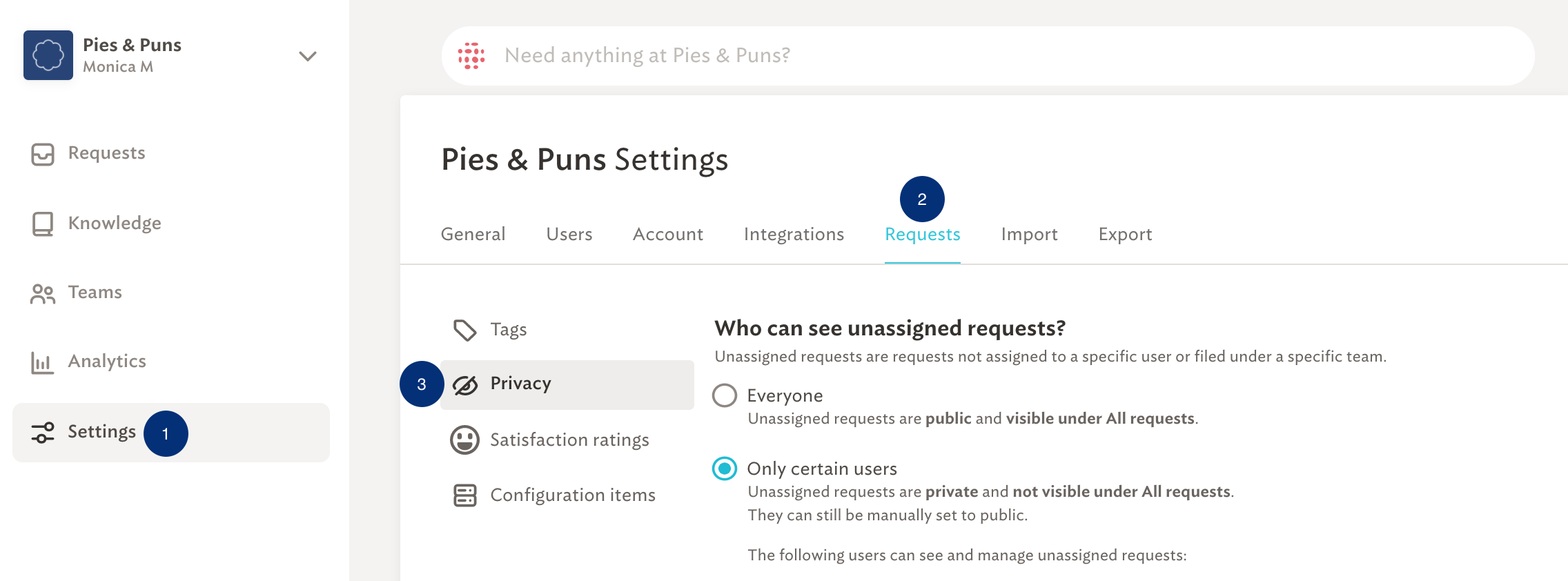Click the Pies & Puns workspace logo

point(48,55)
